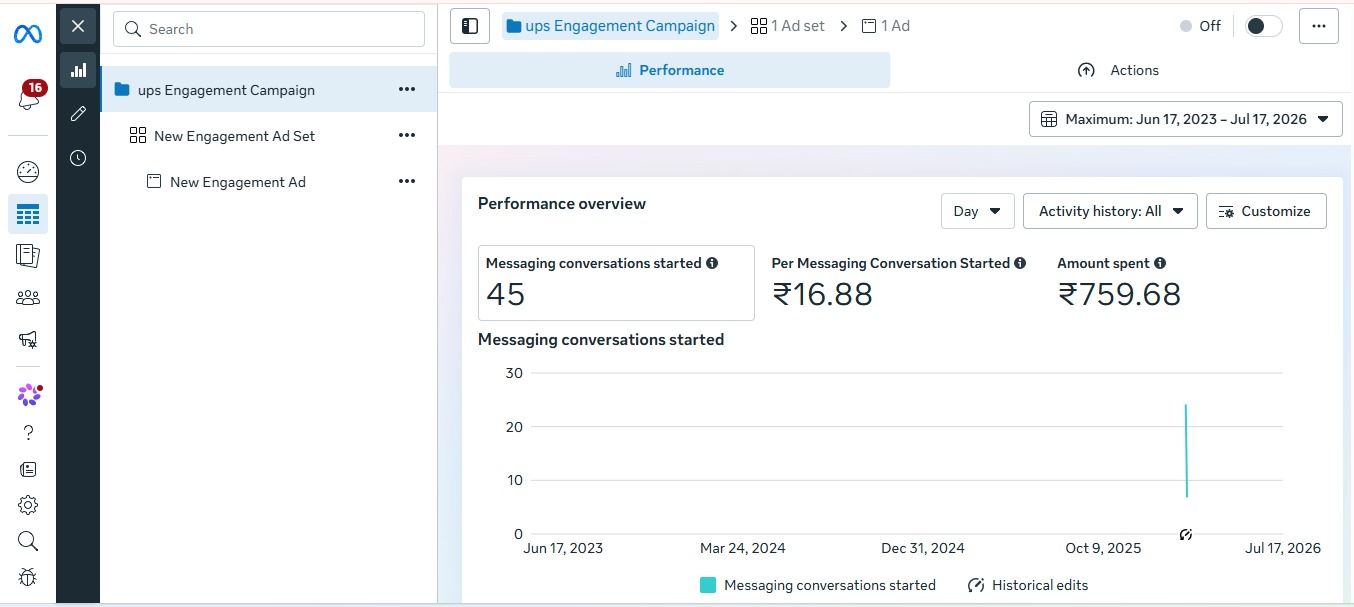The height and width of the screenshot is (607, 1354).
Task: Switch to the Performance tab
Action: [x=669, y=70]
